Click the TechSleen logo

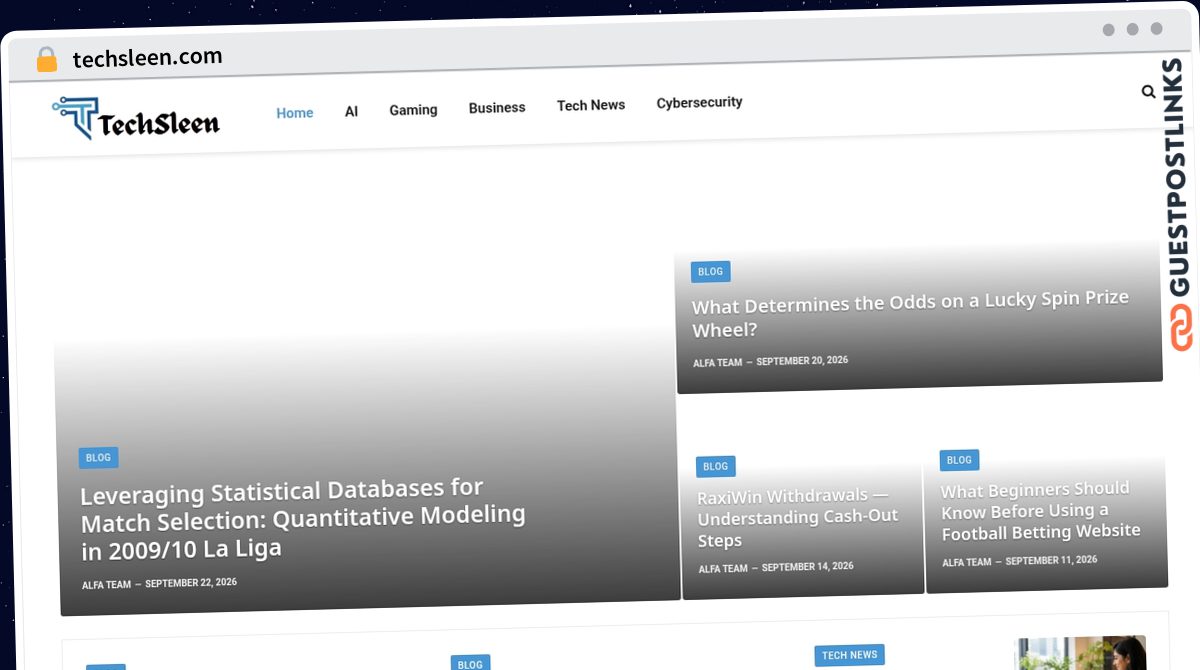[136, 119]
